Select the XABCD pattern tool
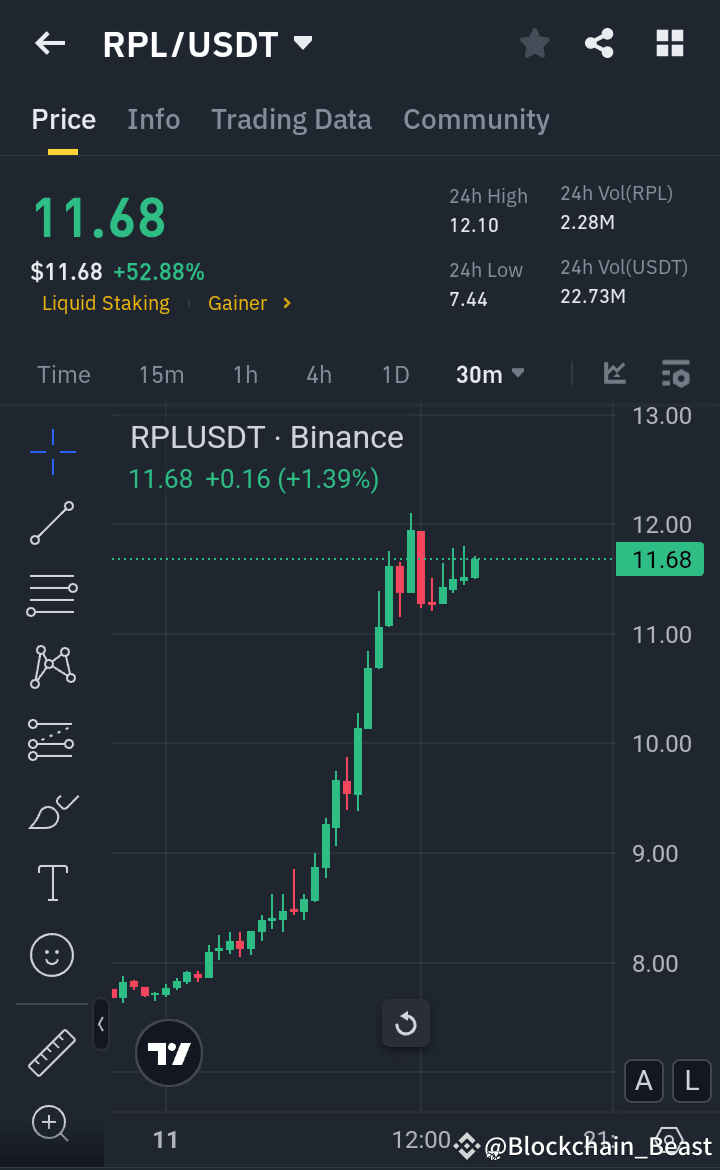Image resolution: width=720 pixels, height=1170 pixels. pos(52,666)
